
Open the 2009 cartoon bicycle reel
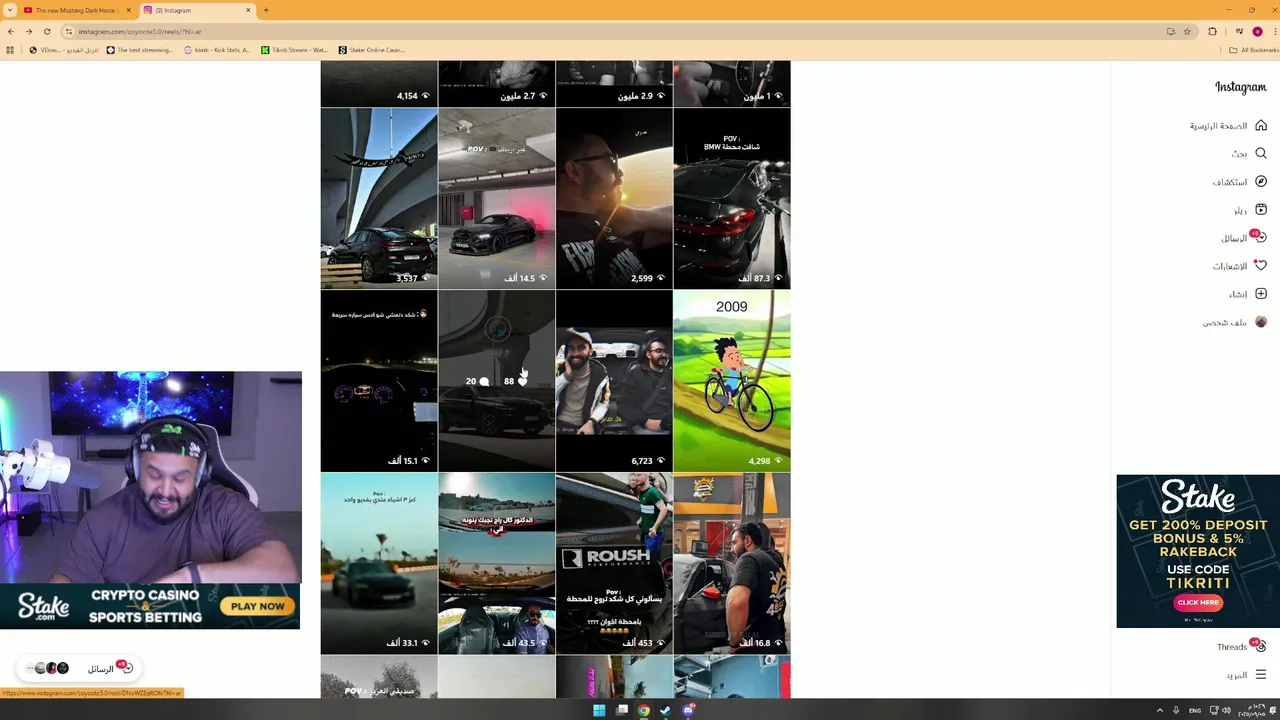732,381
